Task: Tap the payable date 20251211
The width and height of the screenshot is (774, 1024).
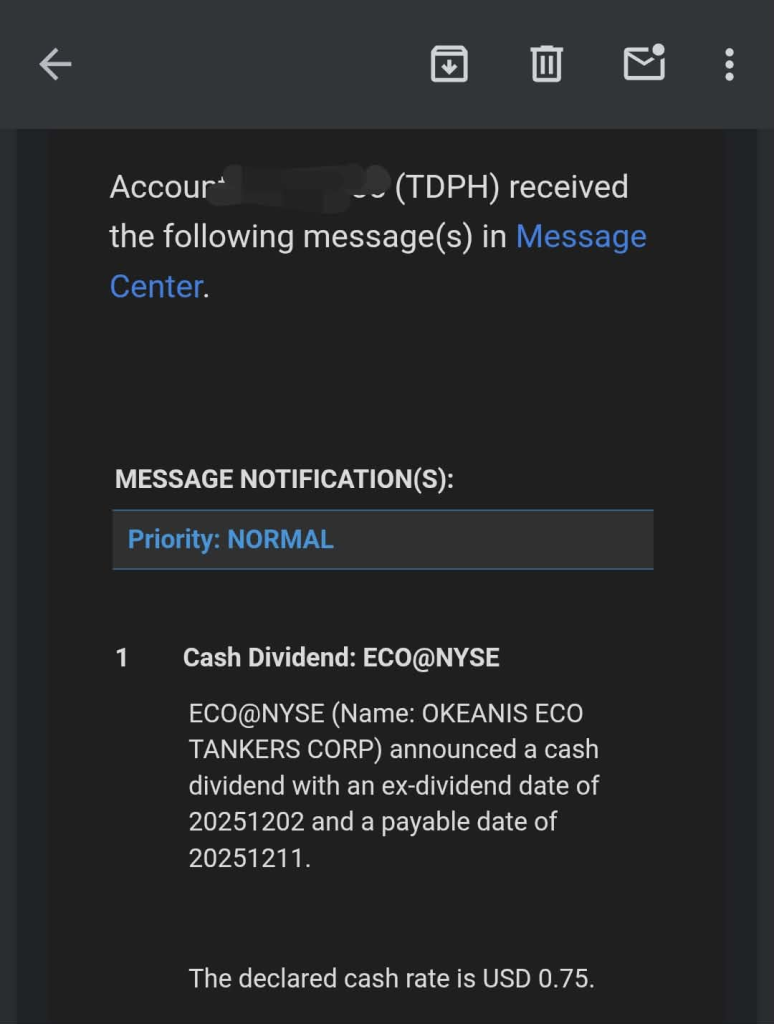Action: pos(248,858)
